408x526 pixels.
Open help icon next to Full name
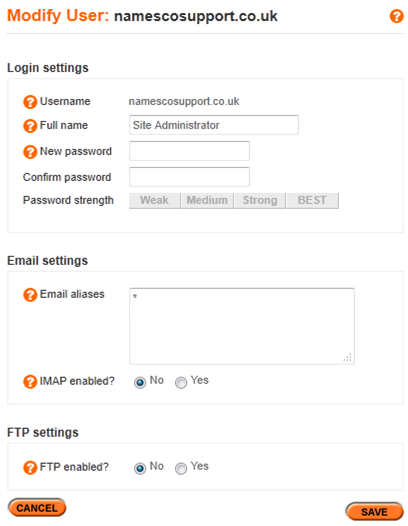coord(30,126)
